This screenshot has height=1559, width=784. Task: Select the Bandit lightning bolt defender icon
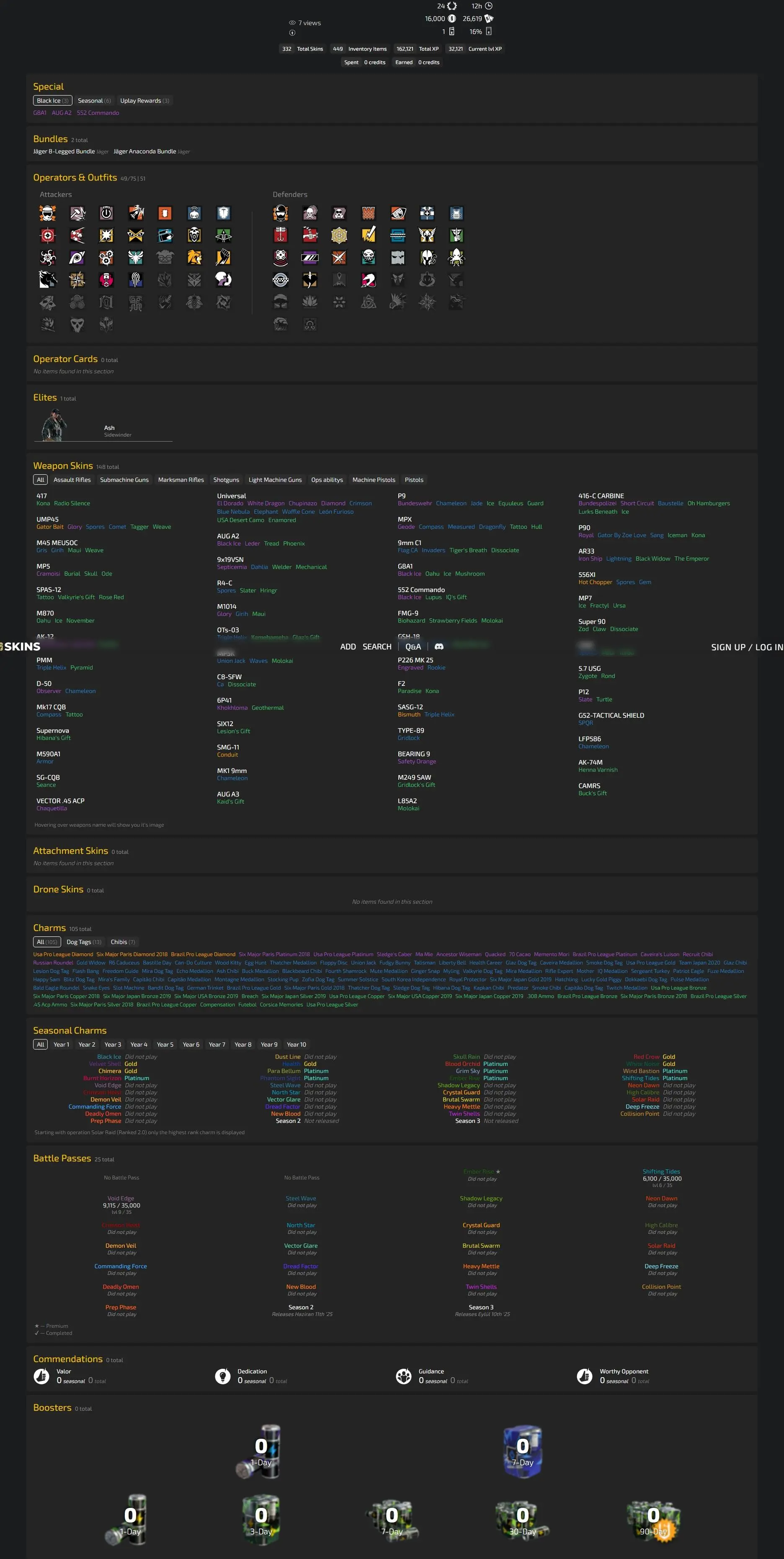point(369,235)
